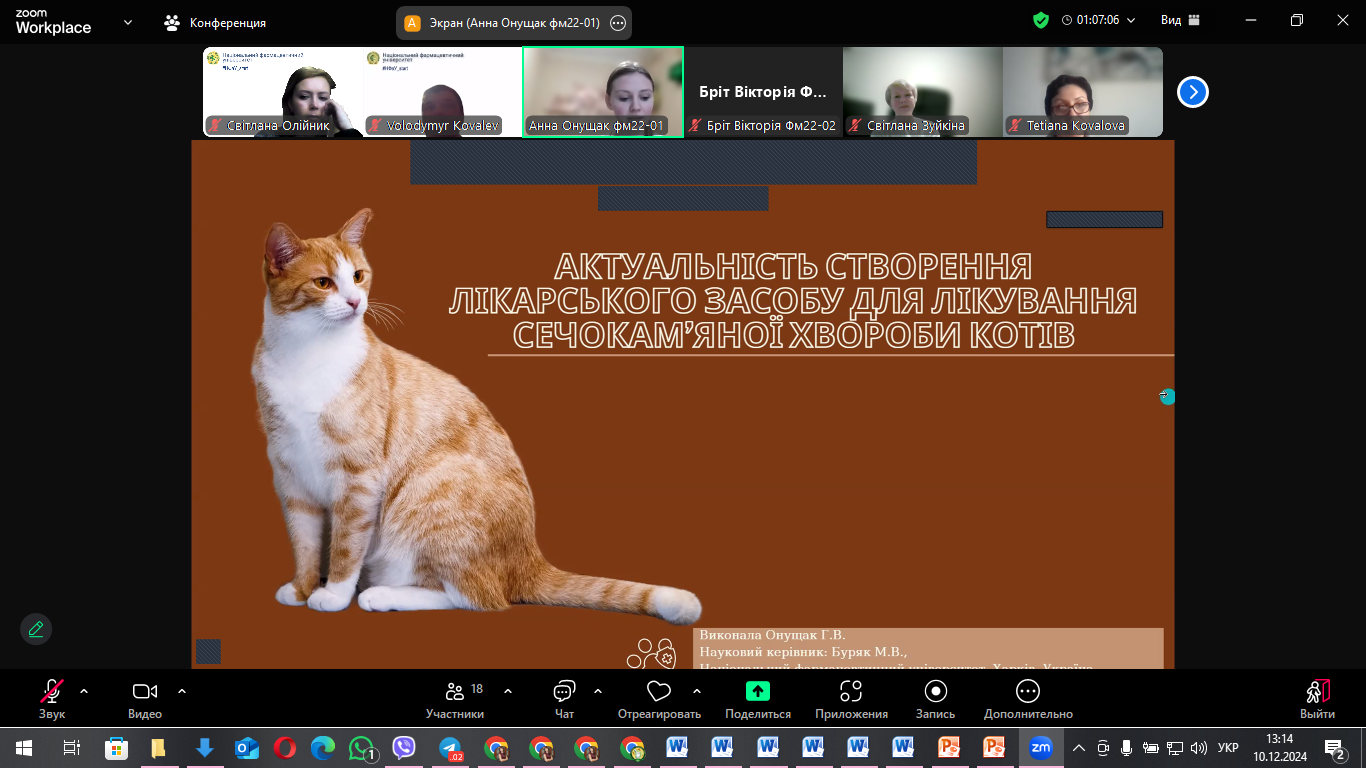1366x768 pixels.
Task: Open the Дополнительно more options menu
Action: pos(1028,698)
